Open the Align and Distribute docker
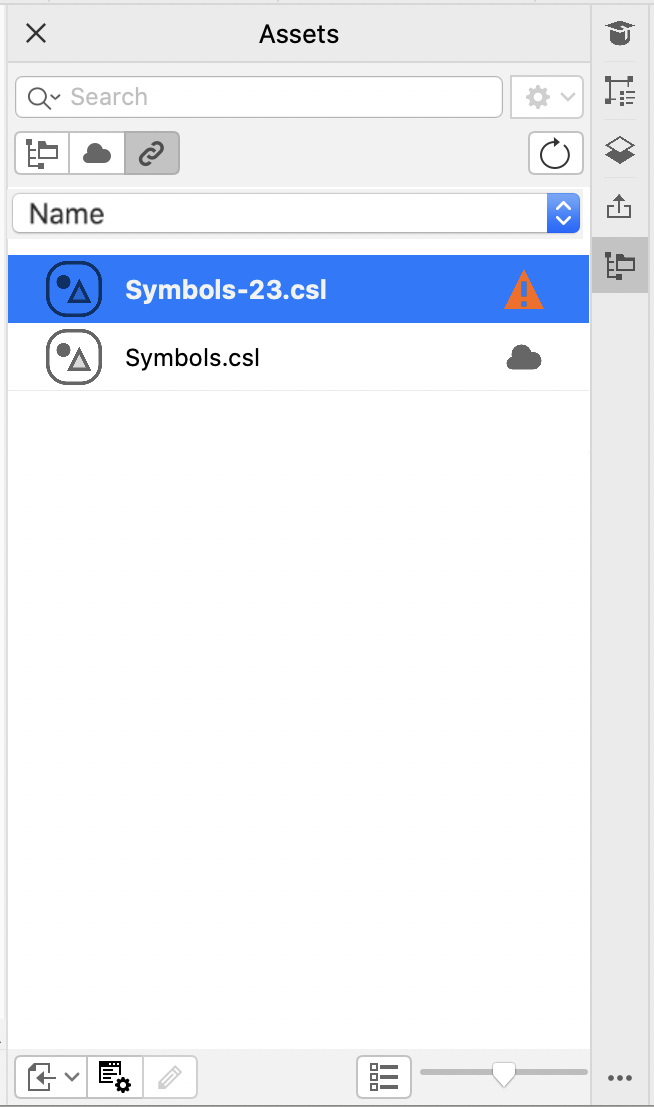This screenshot has height=1107, width=654. click(620, 92)
